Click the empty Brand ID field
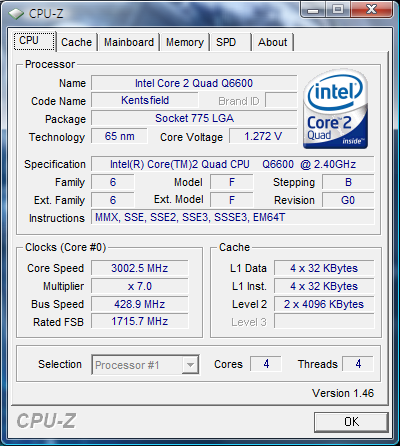 [281, 100]
